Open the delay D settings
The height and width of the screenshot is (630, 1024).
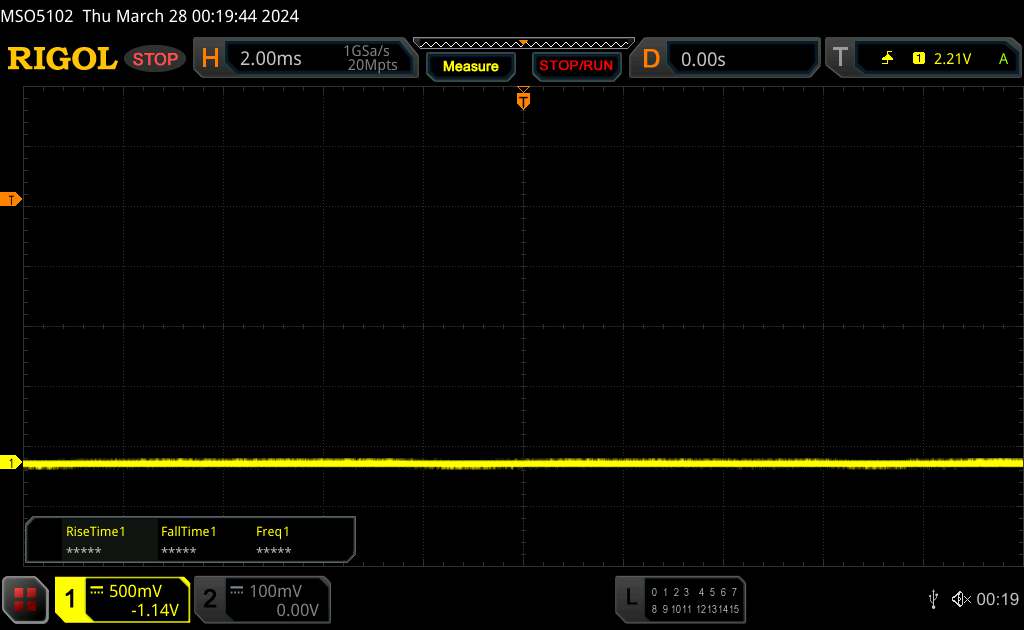click(x=651, y=59)
